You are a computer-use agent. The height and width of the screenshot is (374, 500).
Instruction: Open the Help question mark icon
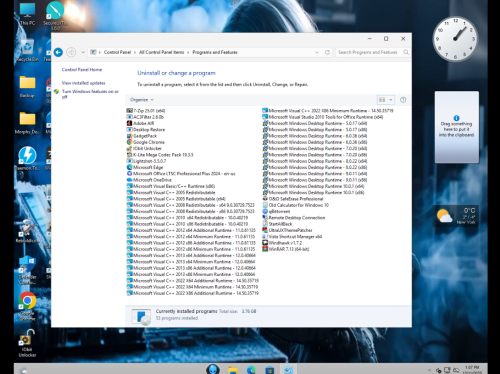[x=403, y=100]
